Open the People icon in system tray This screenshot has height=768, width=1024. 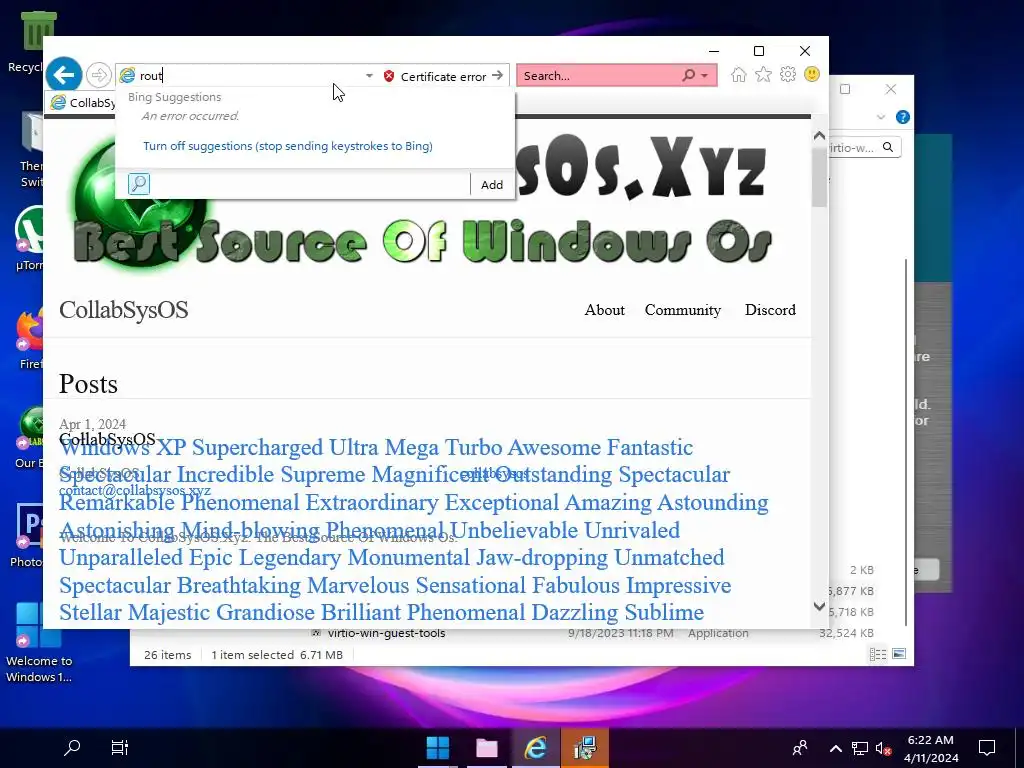point(799,748)
